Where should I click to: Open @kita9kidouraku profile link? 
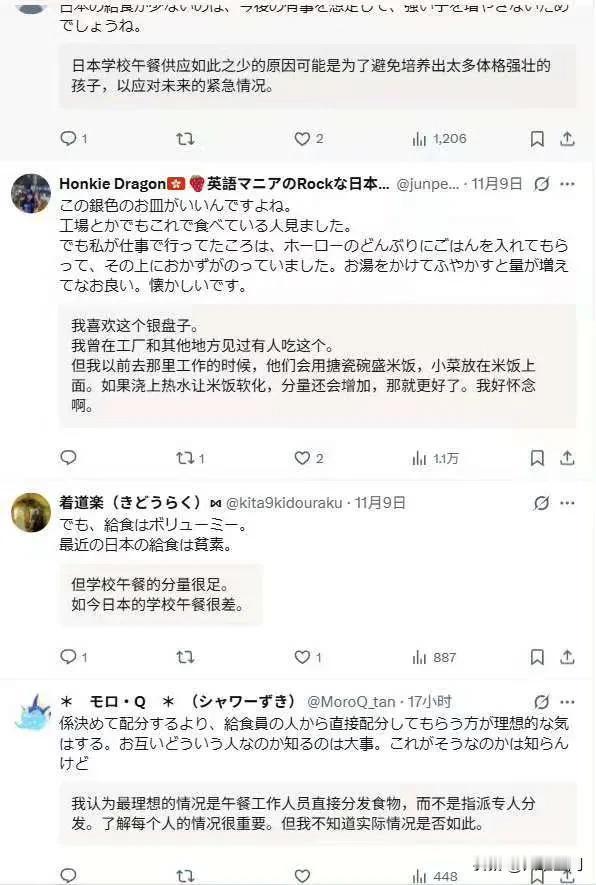pyautogui.click(x=284, y=503)
